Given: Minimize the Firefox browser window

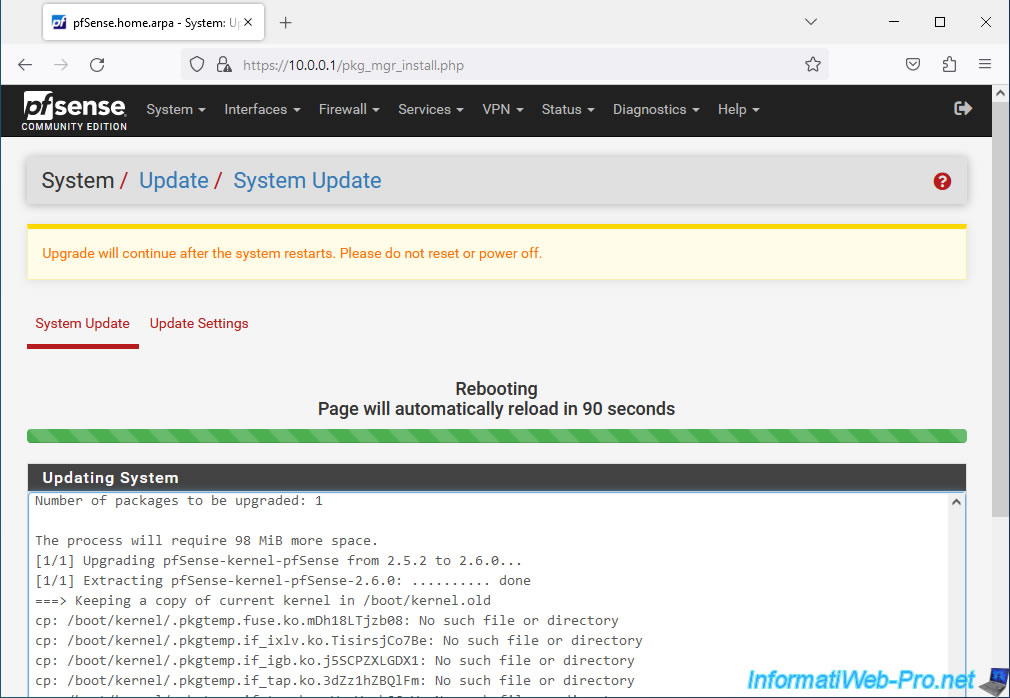Looking at the screenshot, I should (x=893, y=22).
